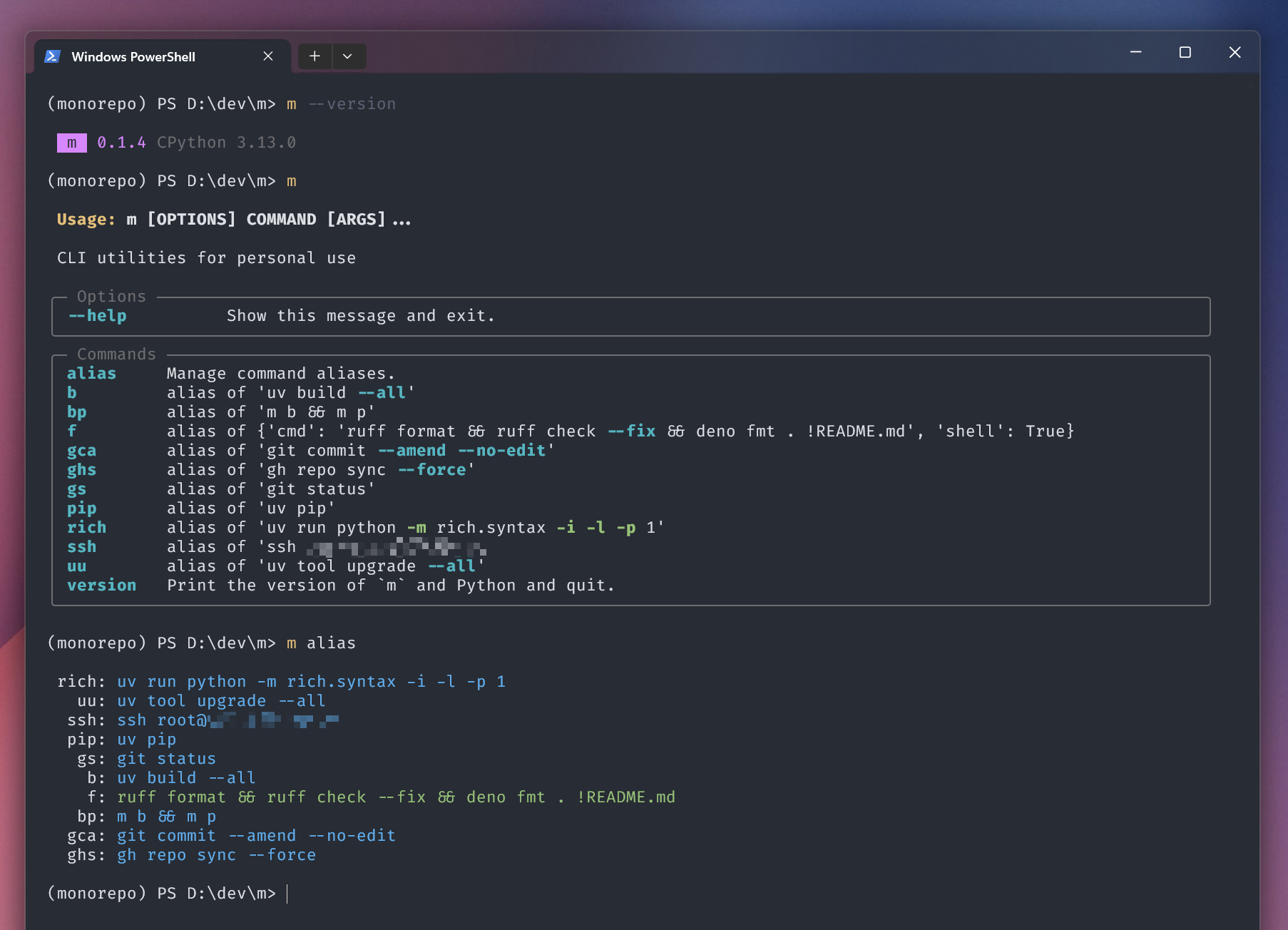This screenshot has width=1288, height=930.
Task: Click the 'm alias' command prompt line
Action: tap(202, 643)
